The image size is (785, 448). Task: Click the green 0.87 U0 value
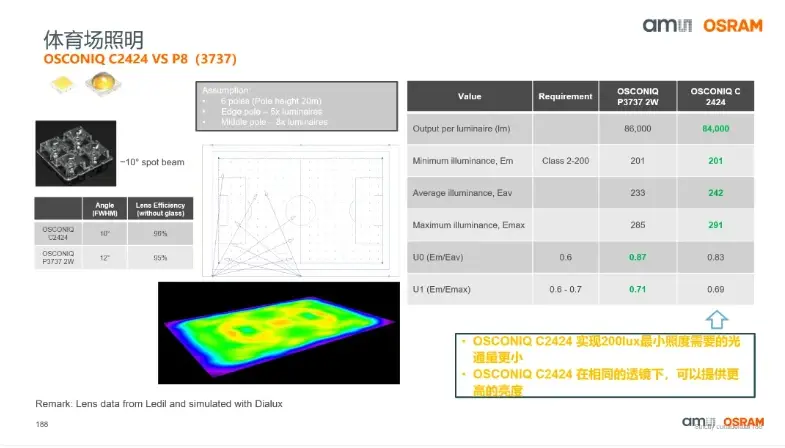tap(638, 257)
